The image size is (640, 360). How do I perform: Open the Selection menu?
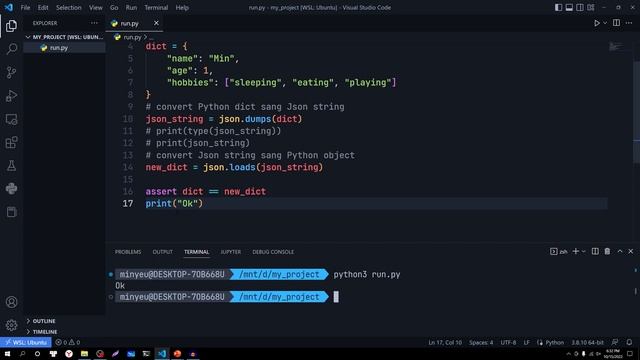pyautogui.click(x=69, y=7)
